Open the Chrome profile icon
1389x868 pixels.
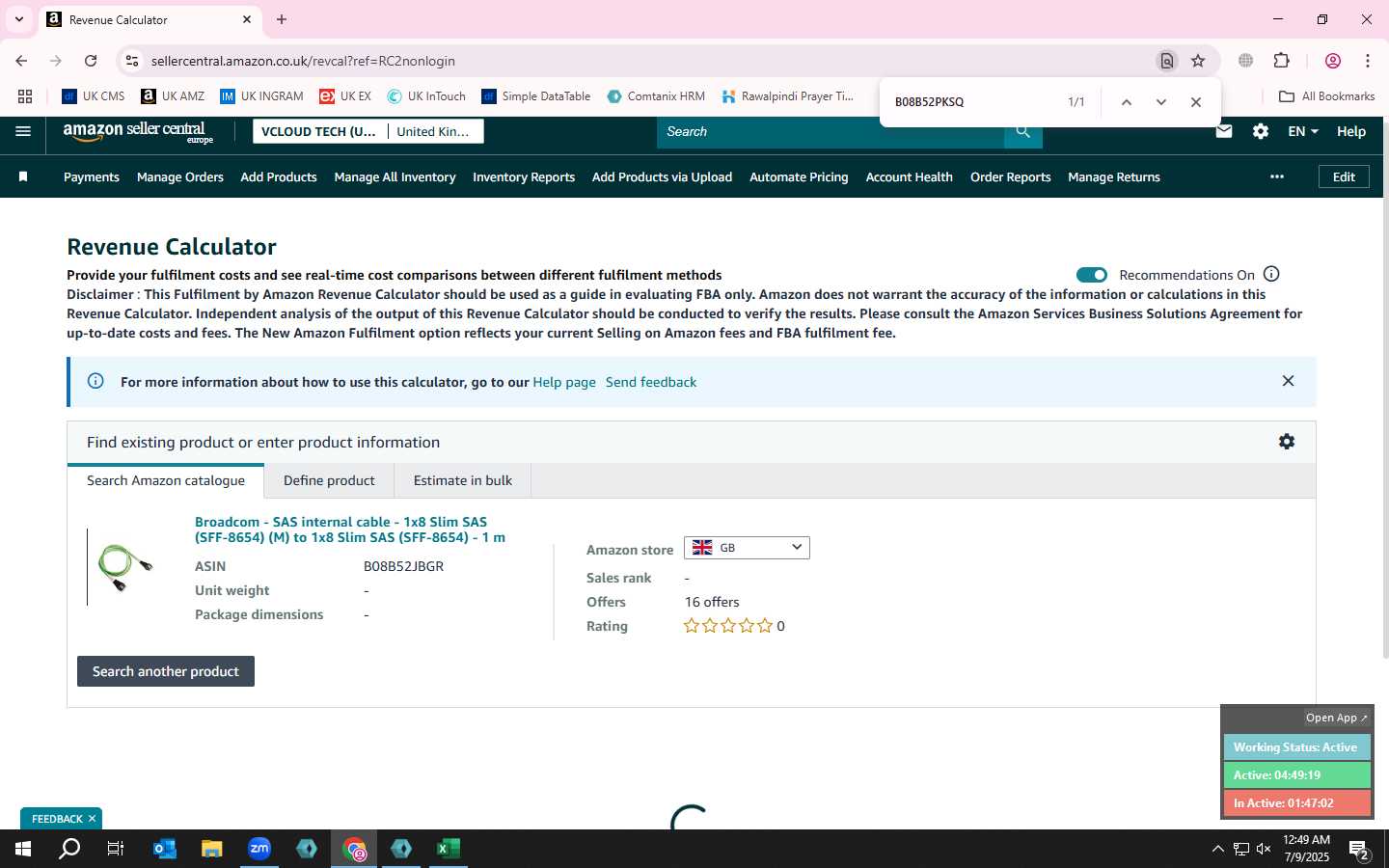click(x=1333, y=61)
